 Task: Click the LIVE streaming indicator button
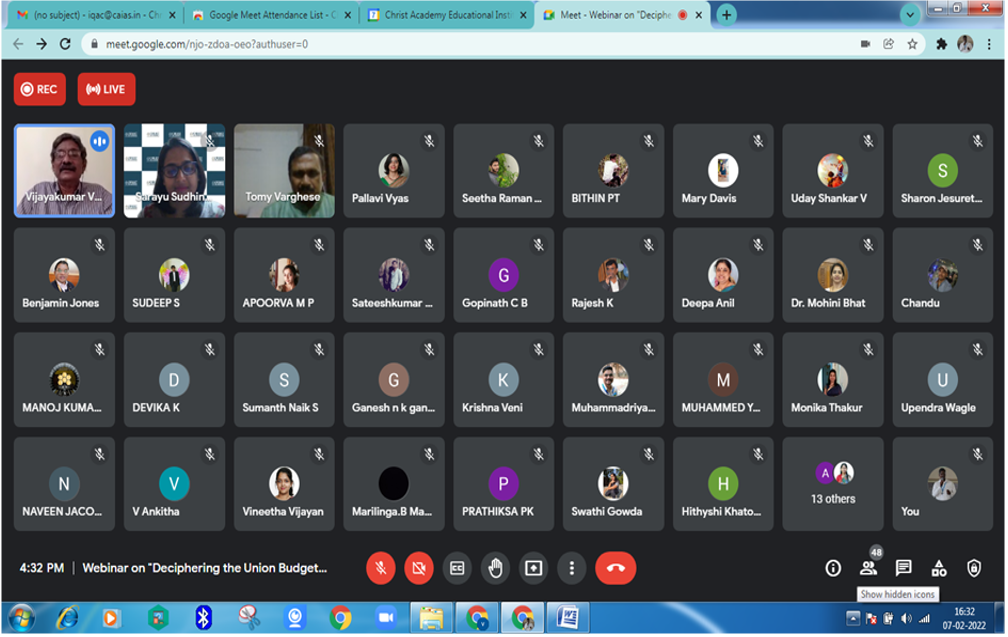[106, 89]
